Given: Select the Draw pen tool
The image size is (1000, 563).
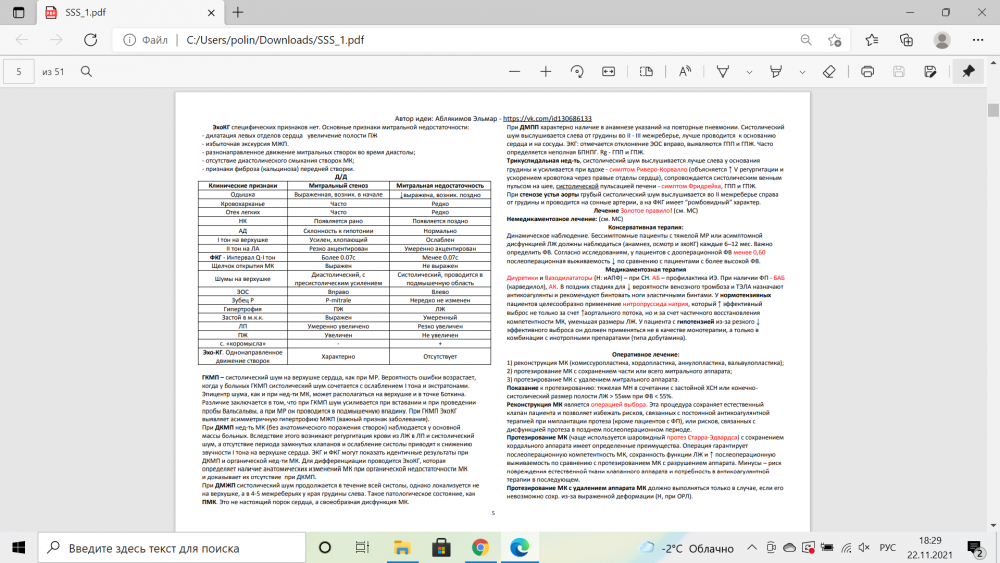Looking at the screenshot, I should 721,72.
